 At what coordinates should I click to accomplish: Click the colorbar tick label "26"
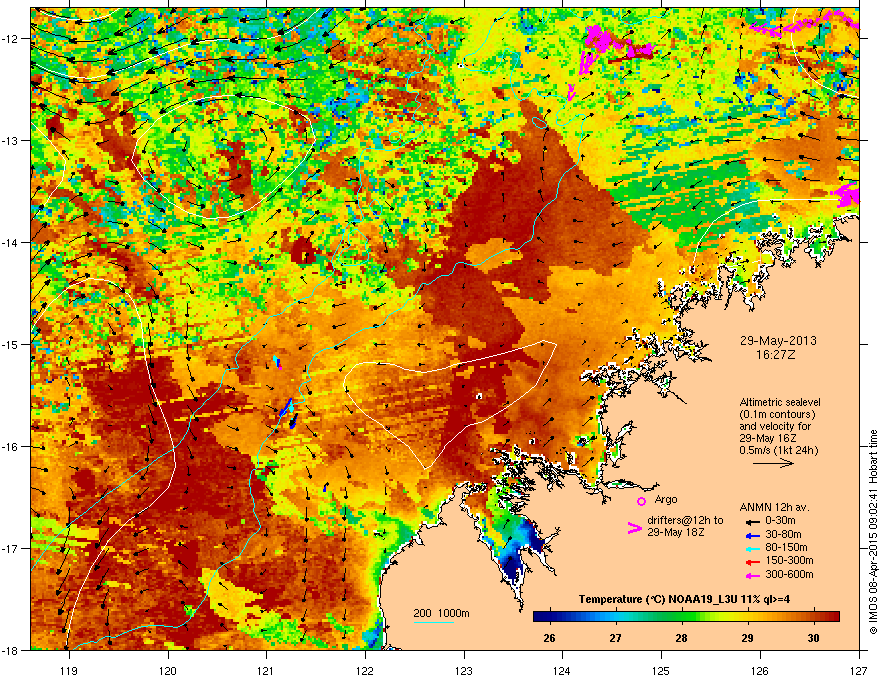tap(549, 638)
